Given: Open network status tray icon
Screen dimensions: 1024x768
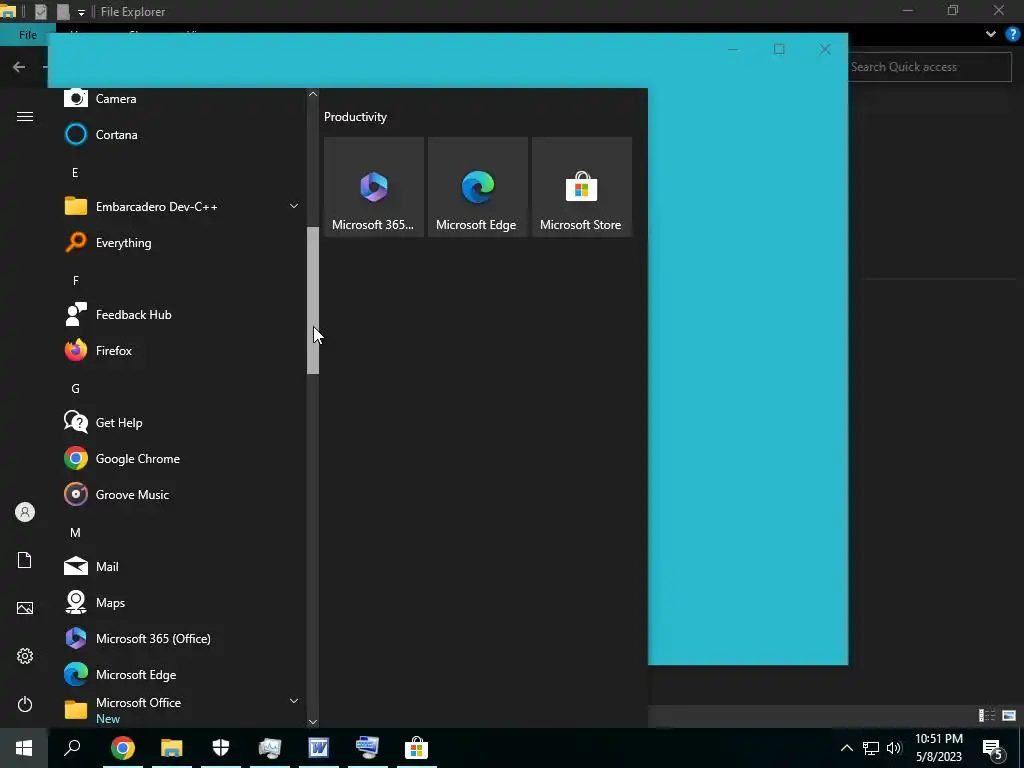Looking at the screenshot, I should pyautogui.click(x=871, y=748).
